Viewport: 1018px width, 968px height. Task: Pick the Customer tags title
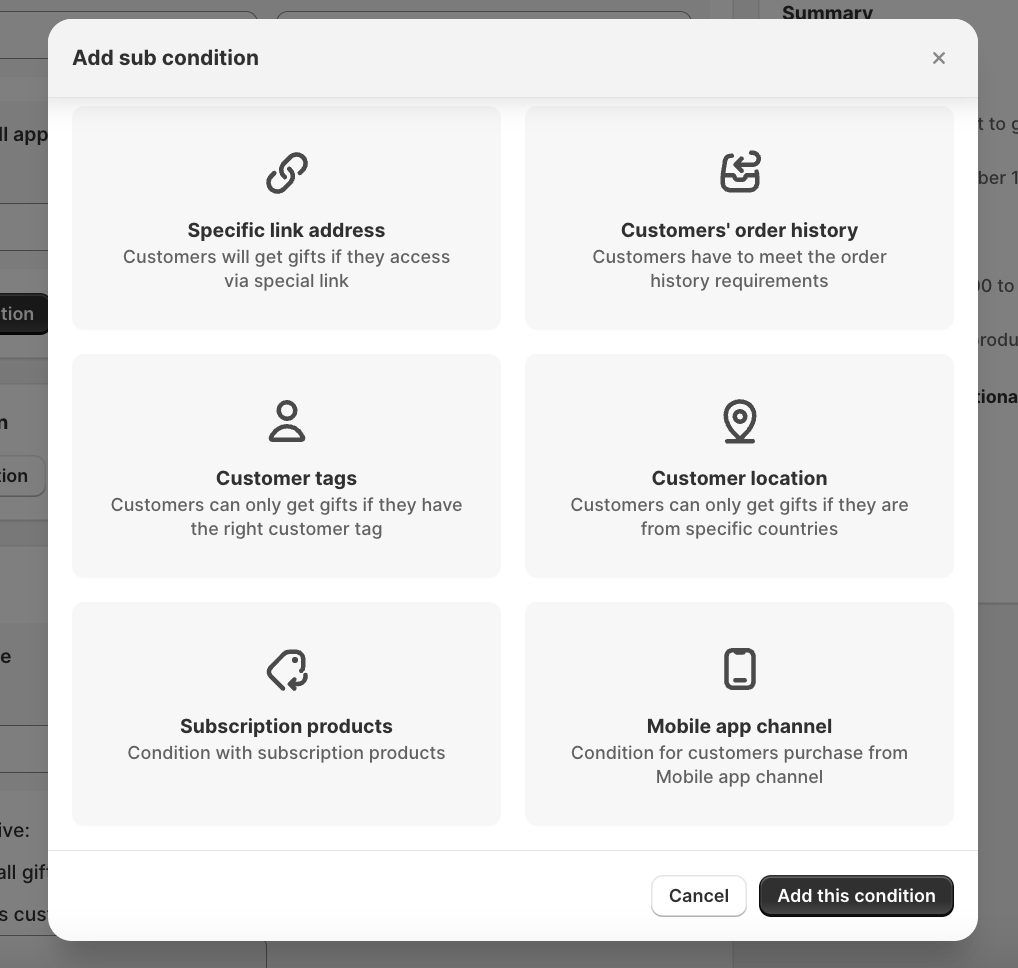point(286,478)
